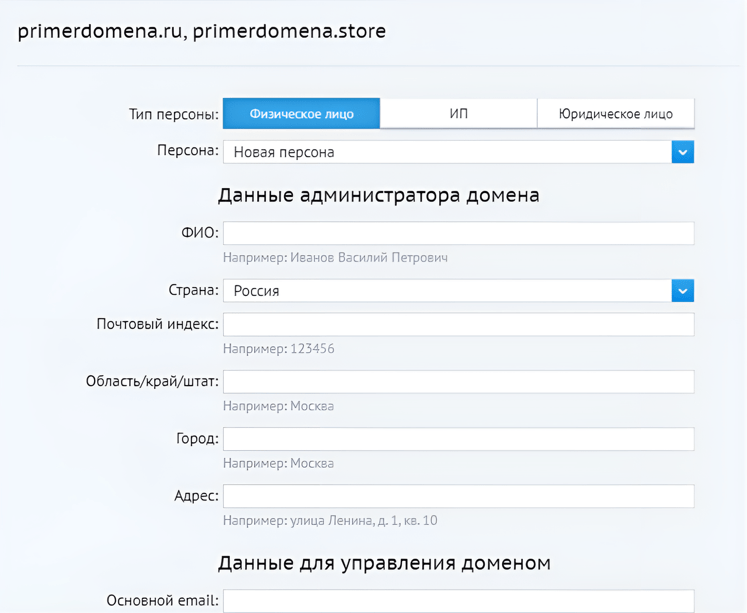Click the Данные для управления доменом heading
Image resolution: width=747 pixels, height=613 pixels.
[x=384, y=563]
